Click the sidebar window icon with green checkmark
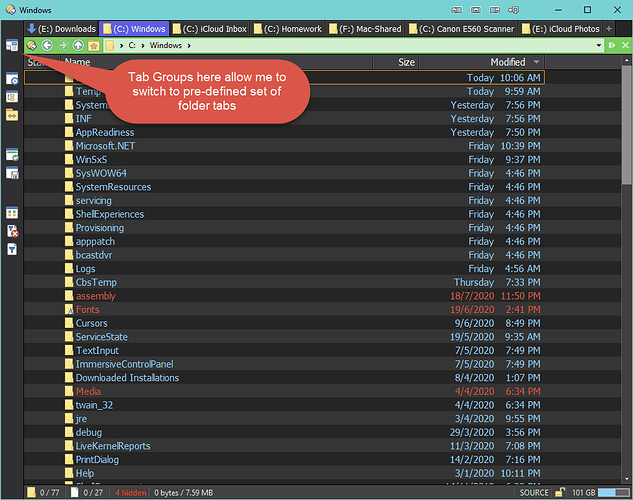The image size is (633, 500). point(12,155)
